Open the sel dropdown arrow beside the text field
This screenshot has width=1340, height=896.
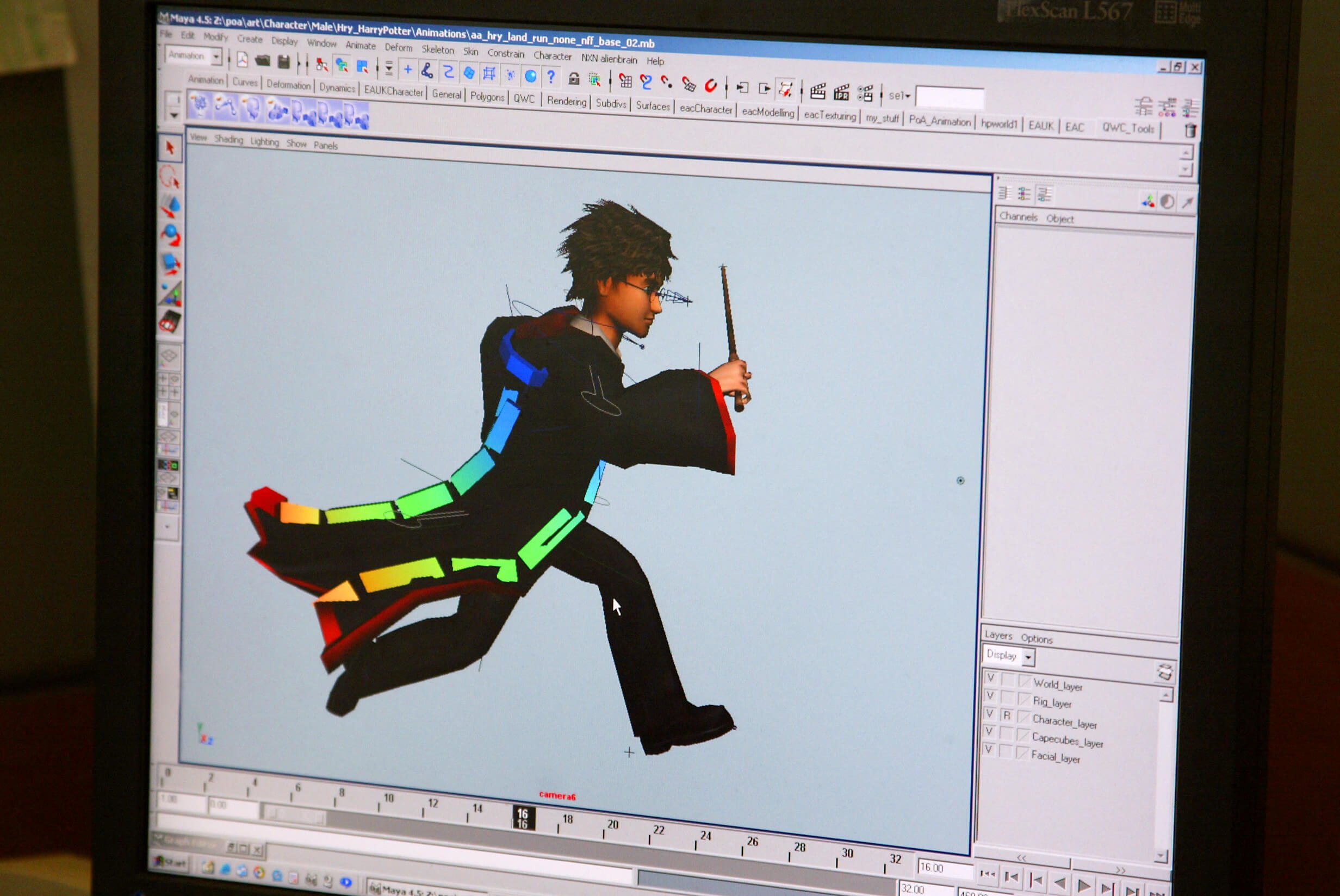pyautogui.click(x=908, y=96)
